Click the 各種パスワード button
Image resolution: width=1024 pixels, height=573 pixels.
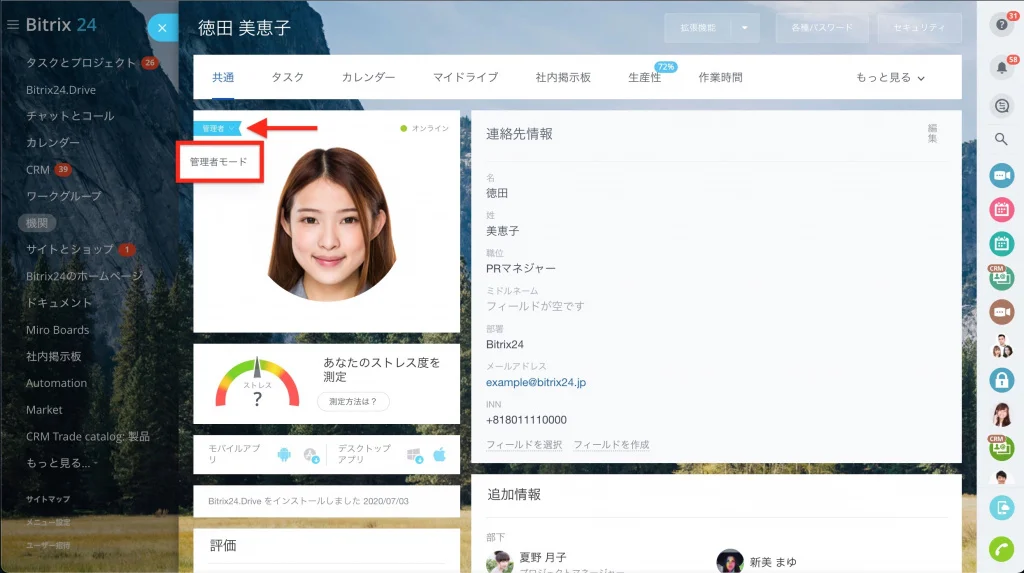click(822, 27)
